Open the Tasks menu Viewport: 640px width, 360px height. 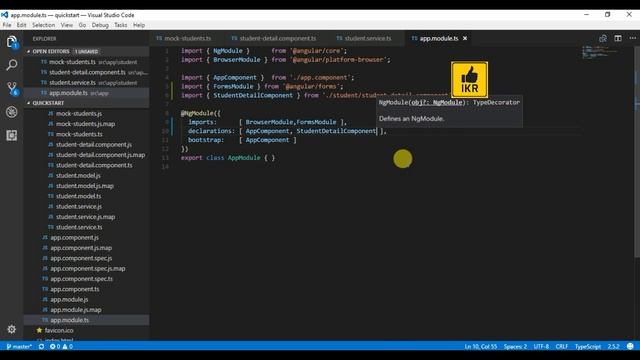tap(120, 25)
